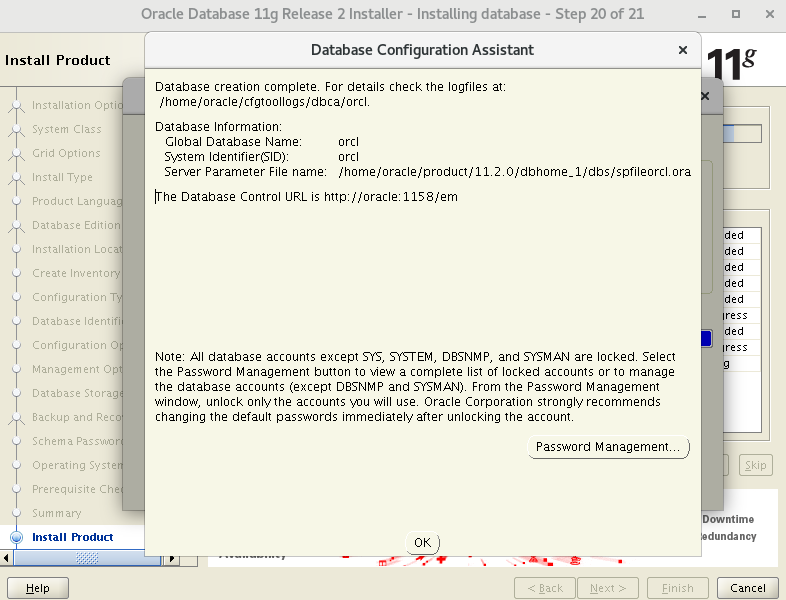The width and height of the screenshot is (786, 600).
Task: Select Database Storage step in sidebar
Action: pos(77,393)
